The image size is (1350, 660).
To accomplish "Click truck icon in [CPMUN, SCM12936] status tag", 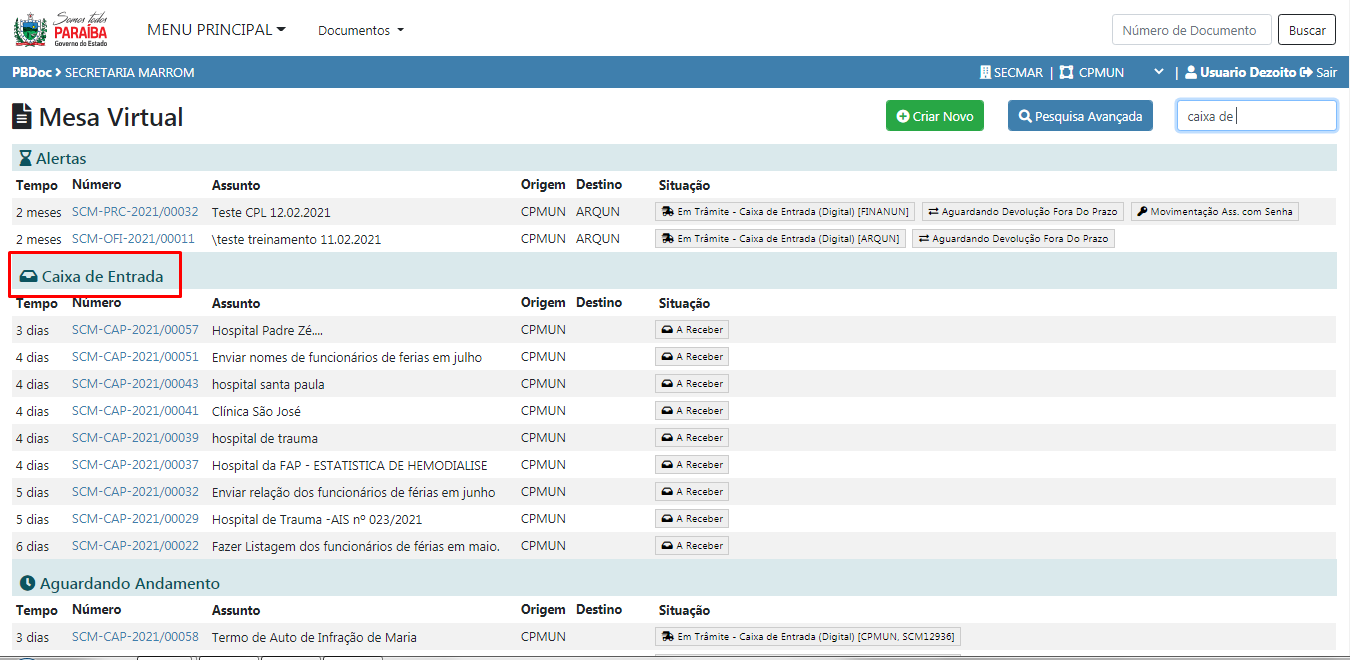I will pyautogui.click(x=667, y=637).
